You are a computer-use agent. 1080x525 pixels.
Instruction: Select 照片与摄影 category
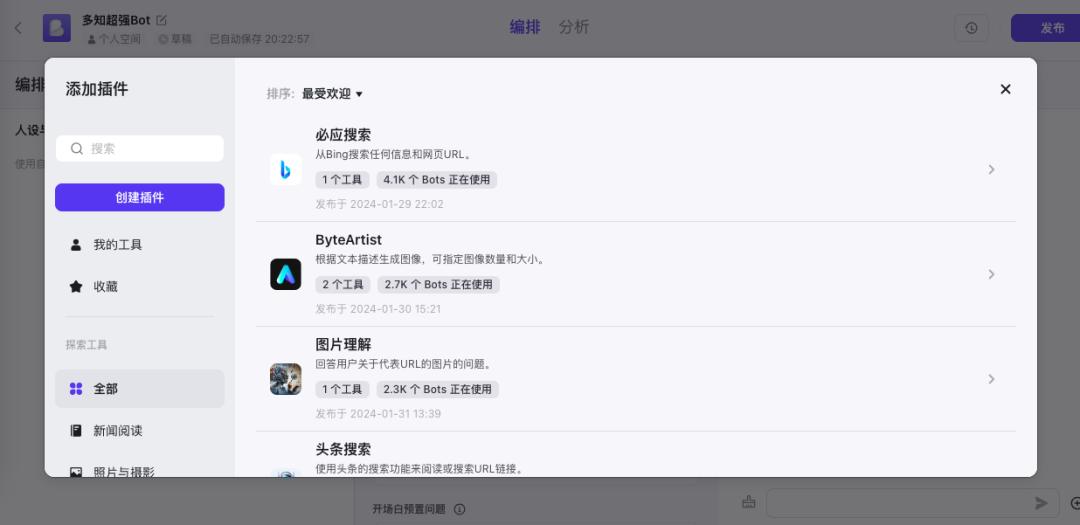(140, 471)
